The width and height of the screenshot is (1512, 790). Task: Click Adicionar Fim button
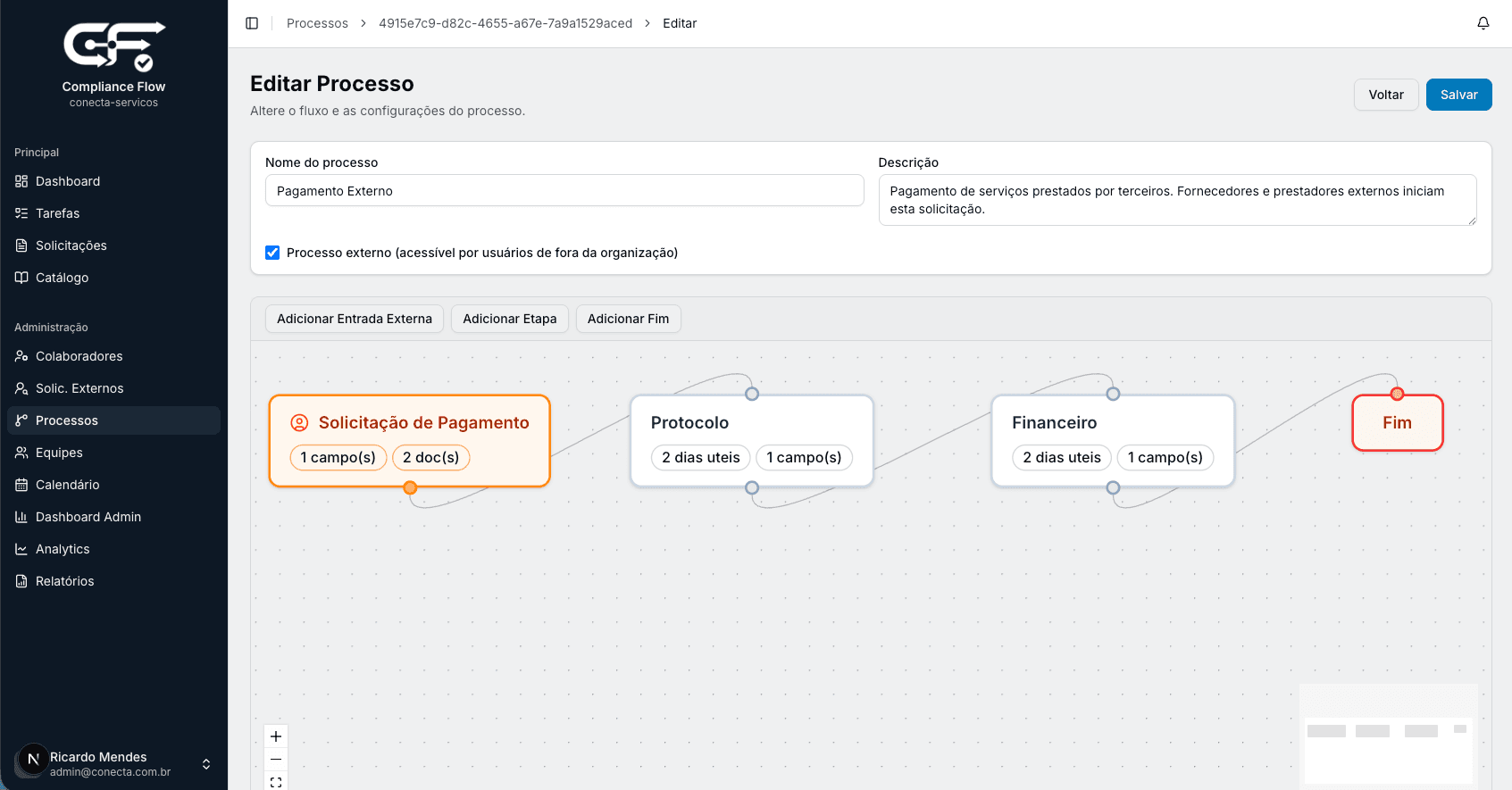pyautogui.click(x=628, y=319)
